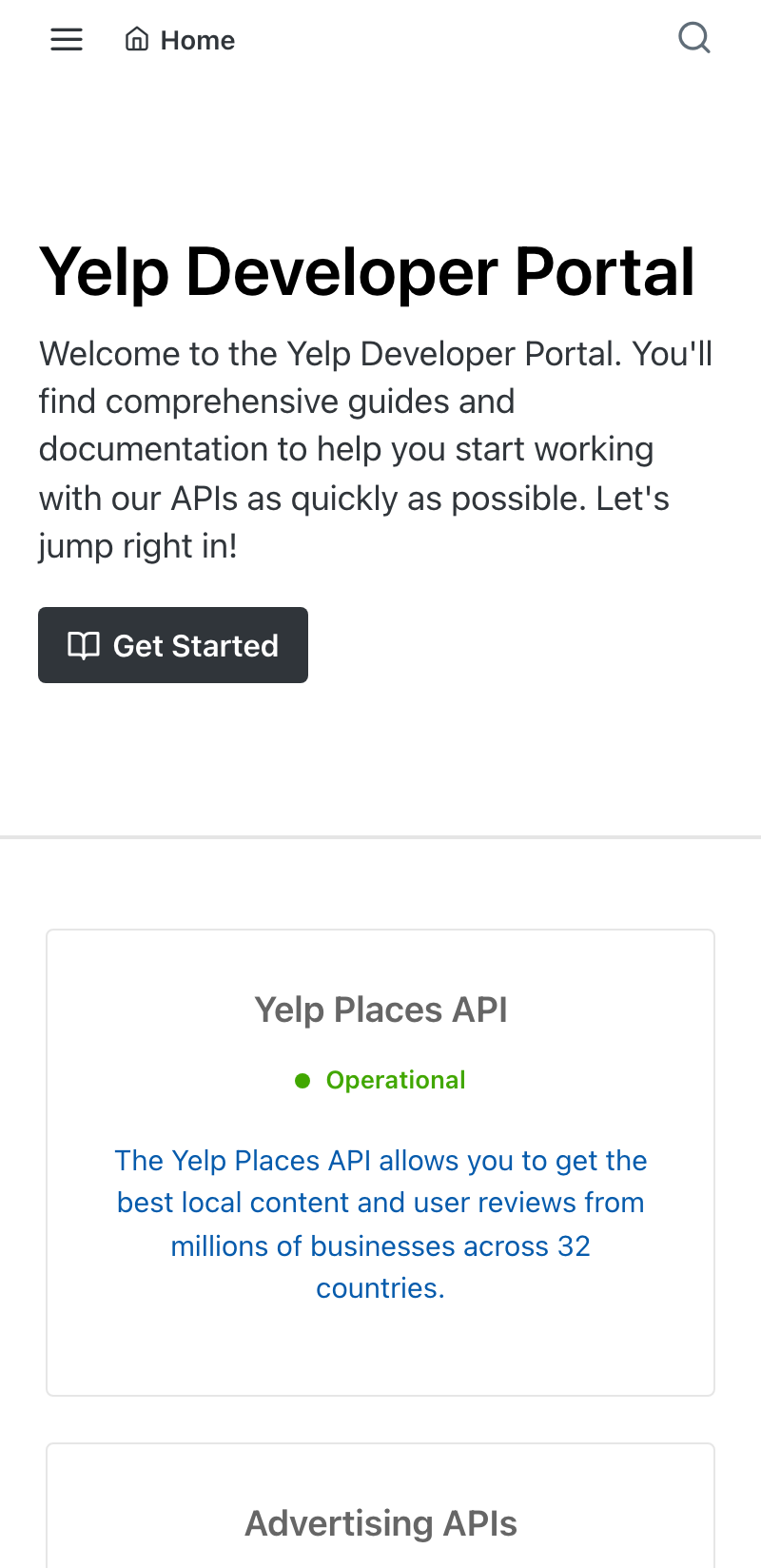Go to the Home breadcrumb label

(x=198, y=40)
